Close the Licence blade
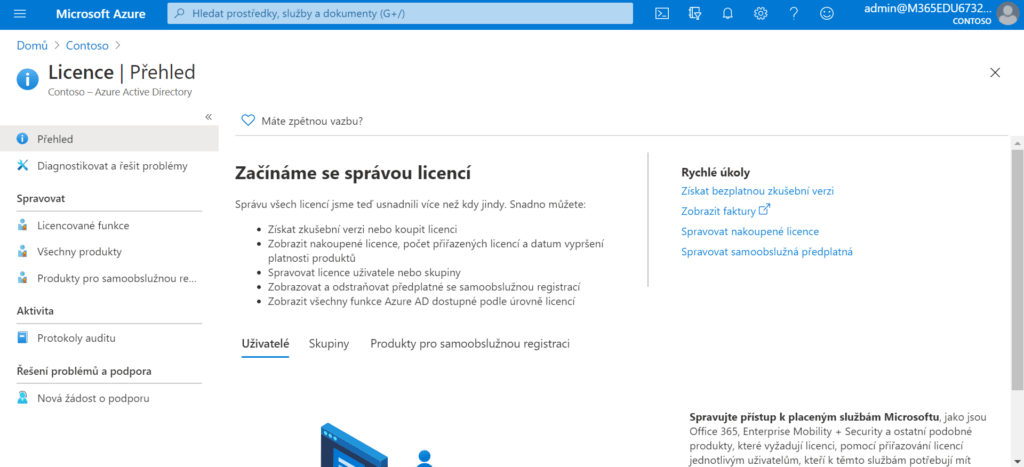This screenshot has height=467, width=1024. pos(995,72)
